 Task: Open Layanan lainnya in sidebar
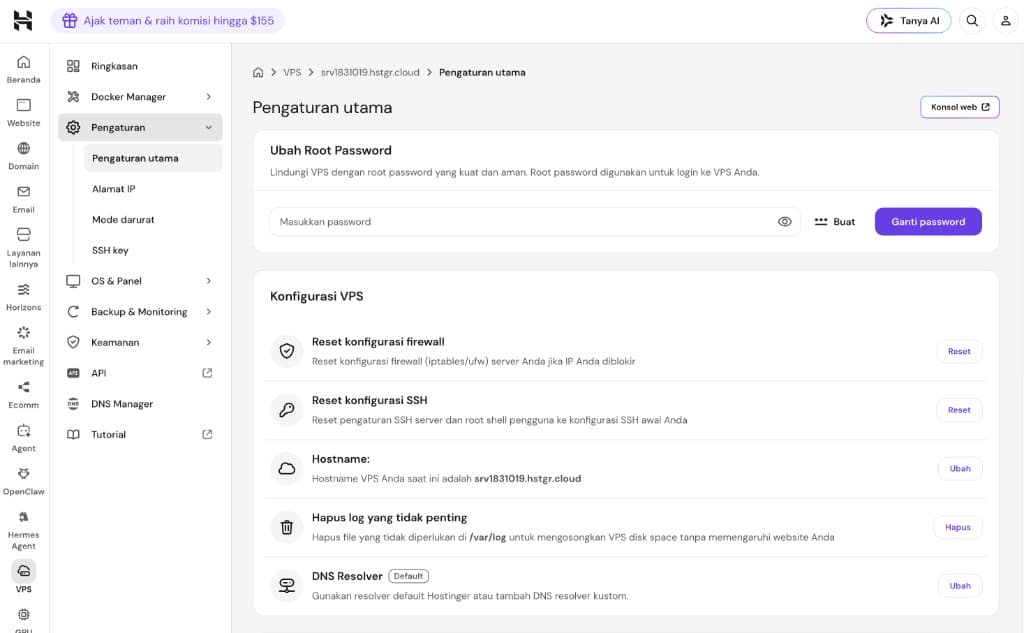pos(24,248)
